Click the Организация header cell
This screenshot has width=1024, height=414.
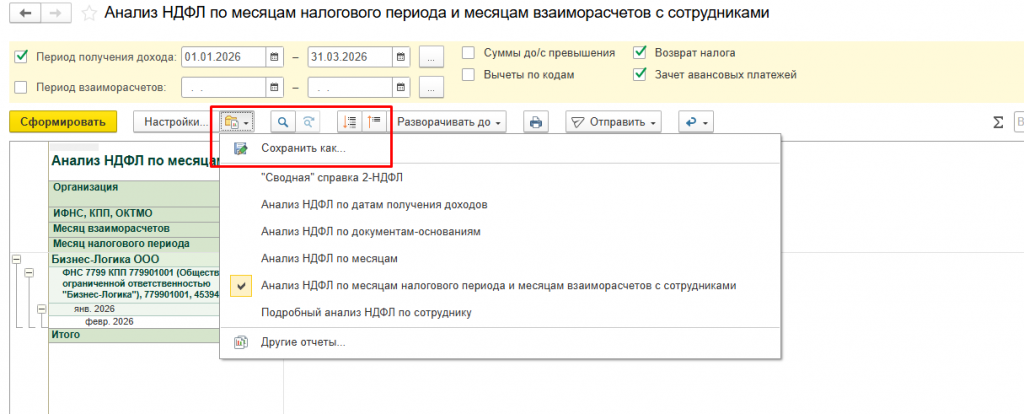pos(134,194)
